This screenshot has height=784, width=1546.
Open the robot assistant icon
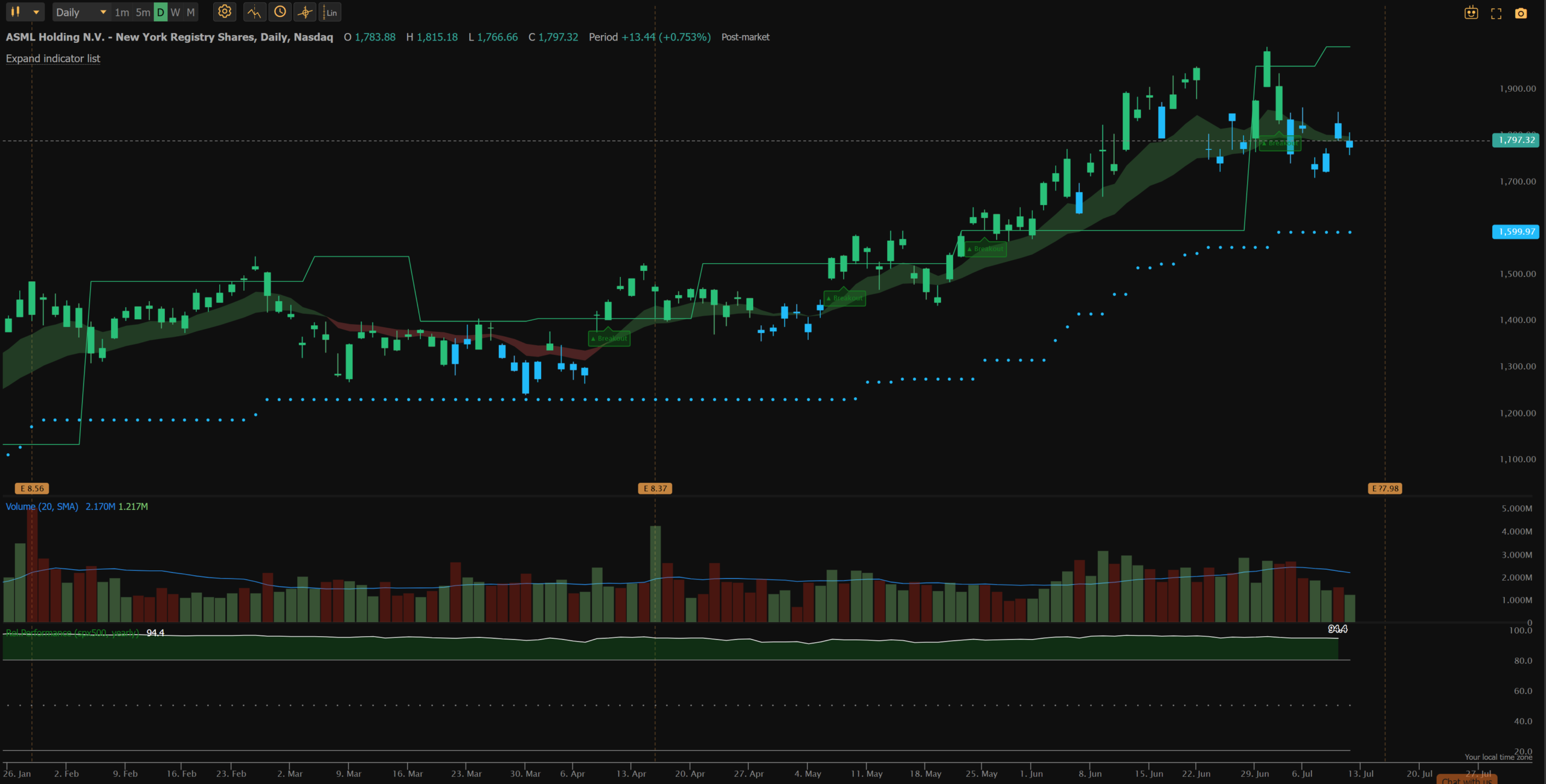(x=1471, y=13)
